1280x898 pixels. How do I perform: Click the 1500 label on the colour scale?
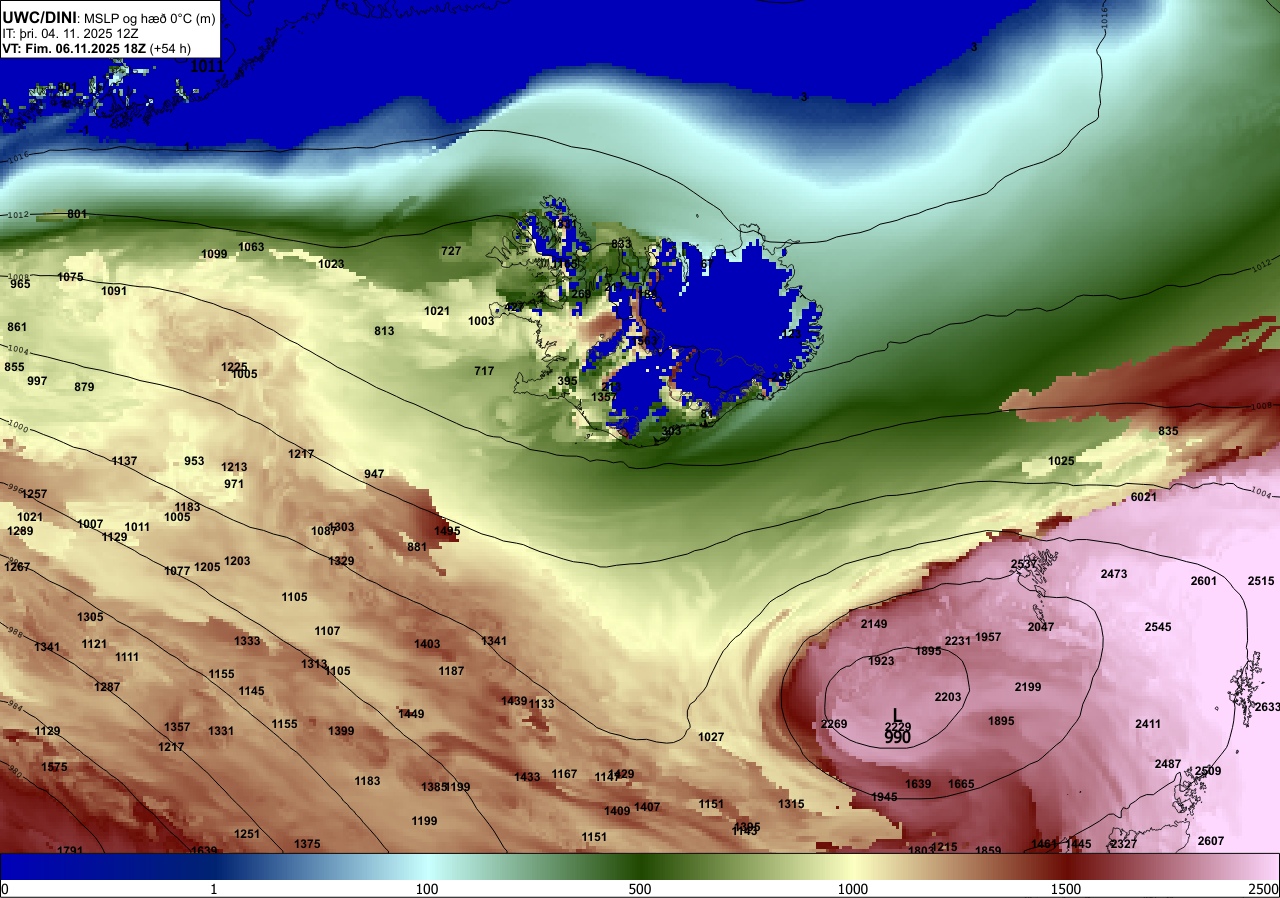(x=1066, y=889)
